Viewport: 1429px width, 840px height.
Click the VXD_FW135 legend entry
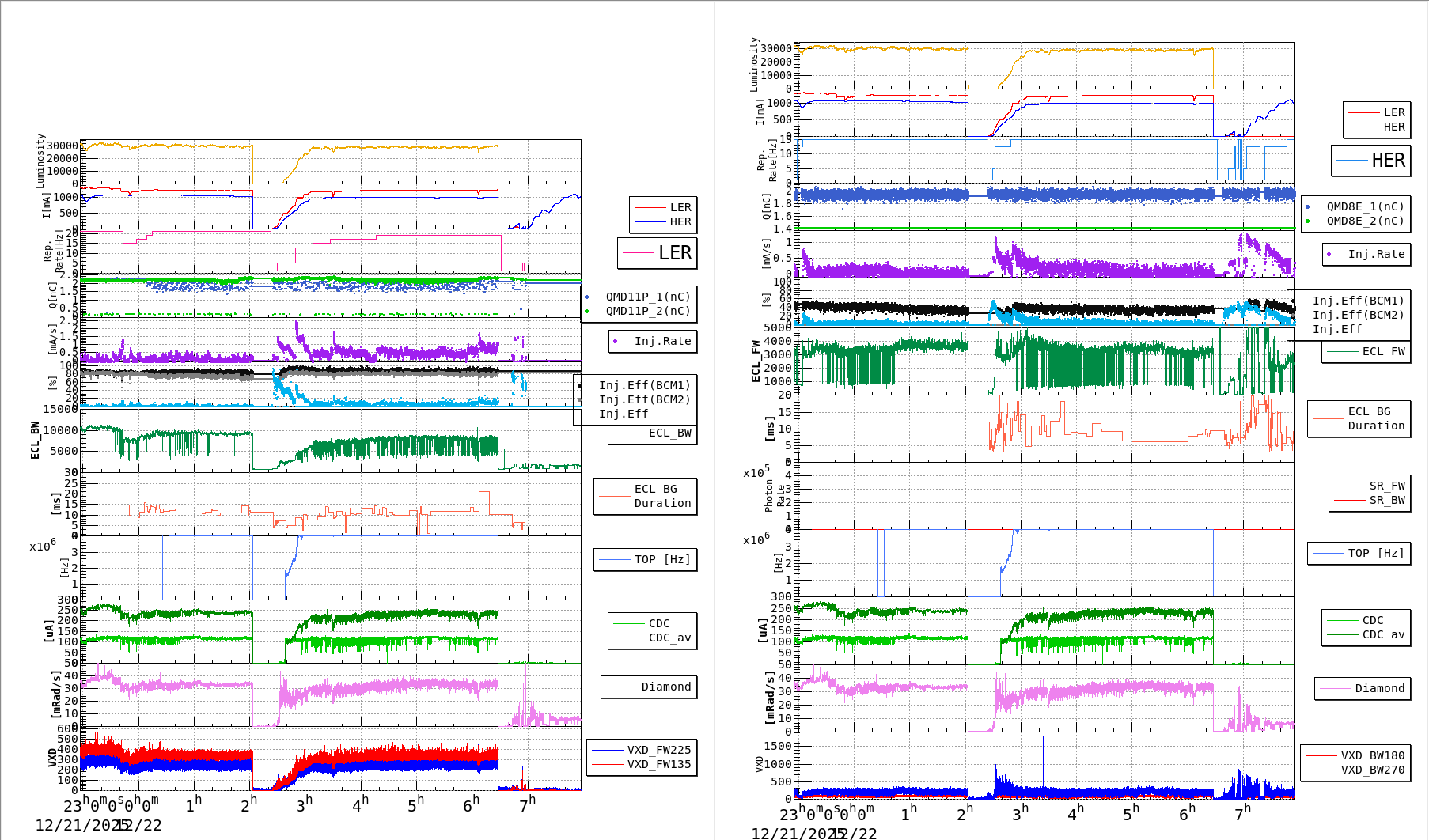coord(658,764)
